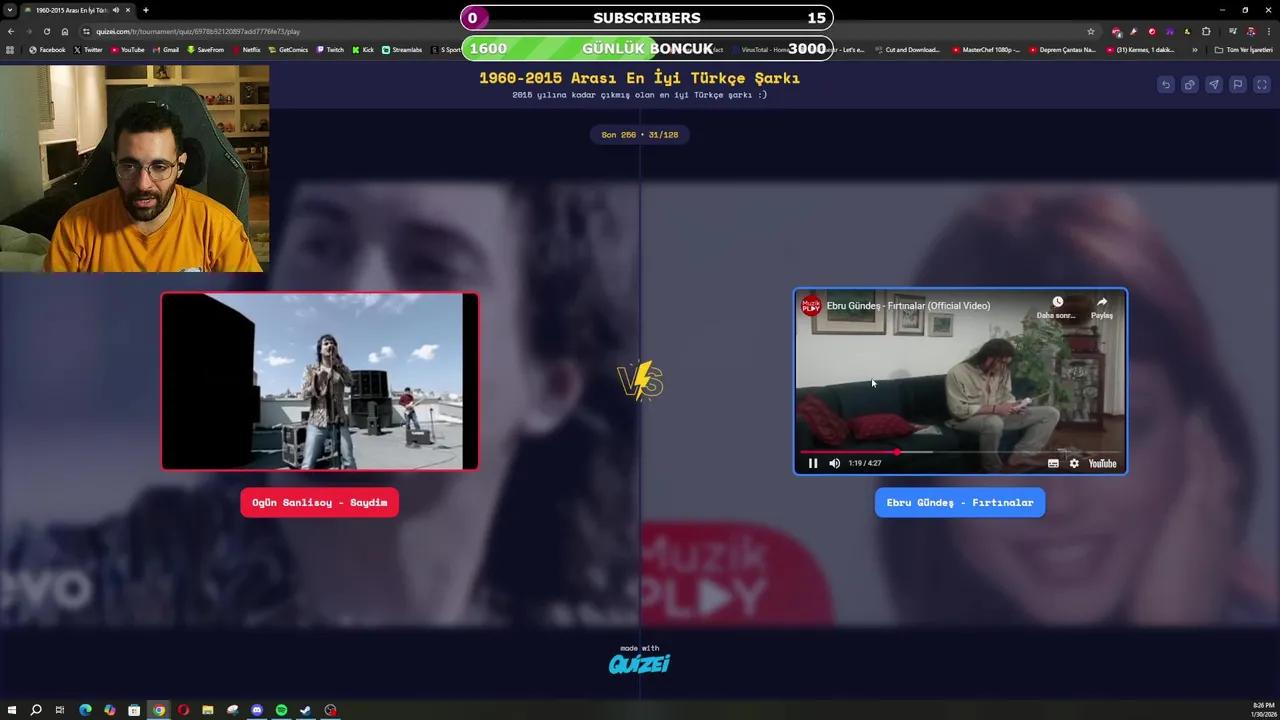Click the browser home icon
Image resolution: width=1280 pixels, height=720 pixels.
pyautogui.click(x=65, y=31)
